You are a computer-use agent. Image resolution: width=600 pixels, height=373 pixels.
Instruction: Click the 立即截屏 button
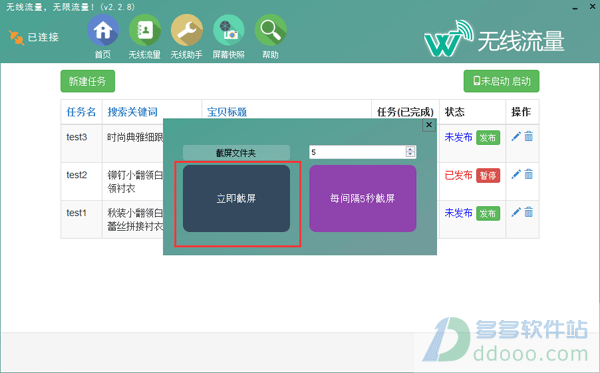pyautogui.click(x=236, y=198)
